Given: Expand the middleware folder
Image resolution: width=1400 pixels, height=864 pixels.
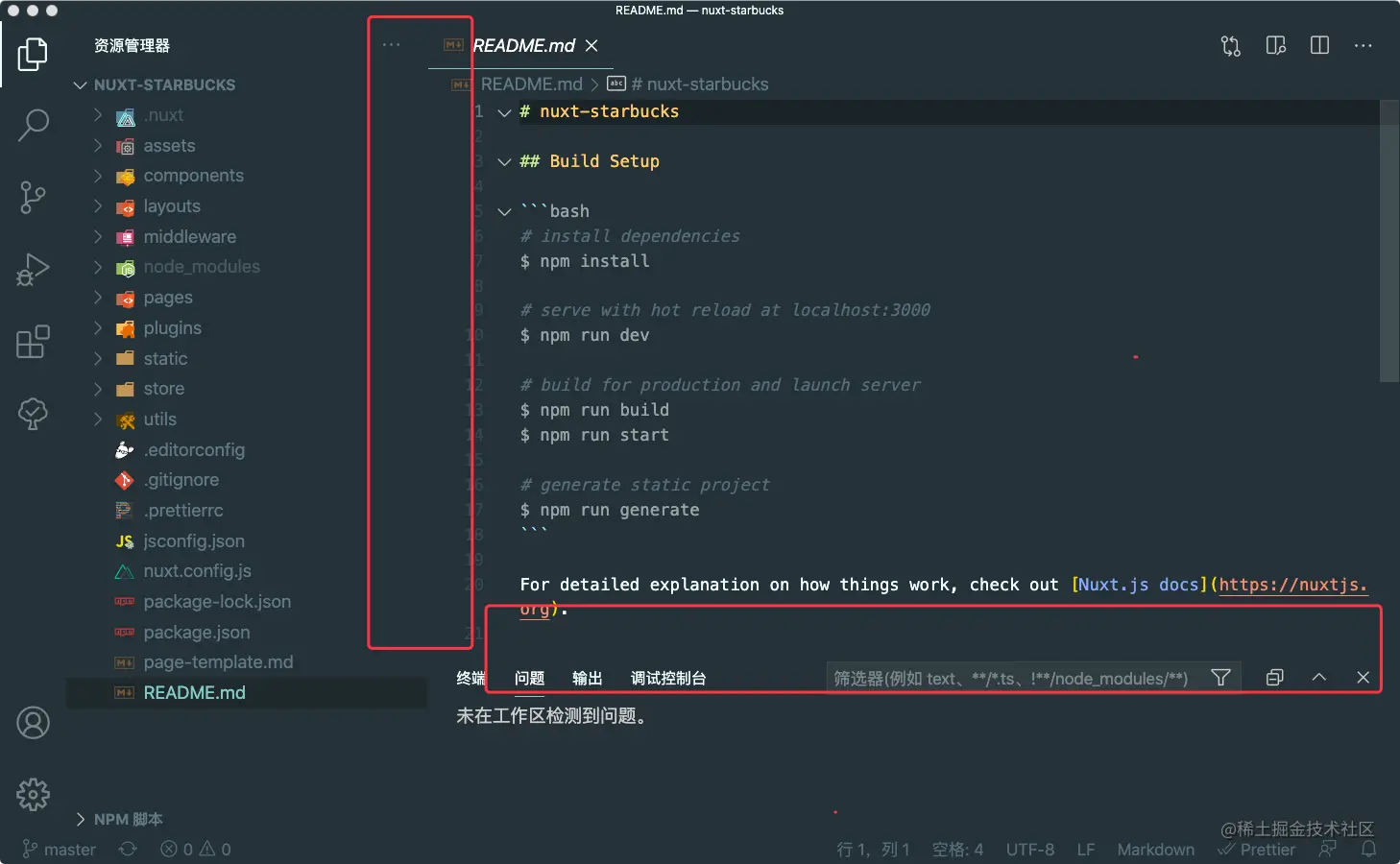Looking at the screenshot, I should pyautogui.click(x=98, y=237).
